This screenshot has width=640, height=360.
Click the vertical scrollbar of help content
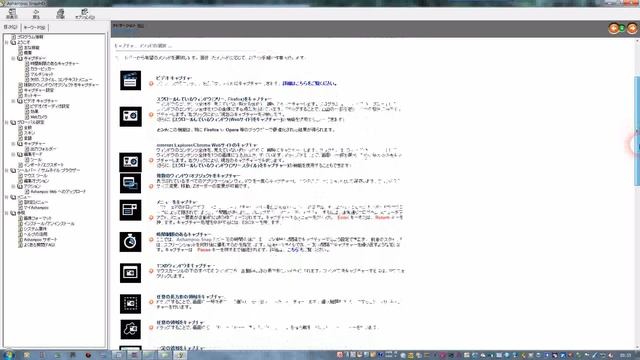coord(637,131)
